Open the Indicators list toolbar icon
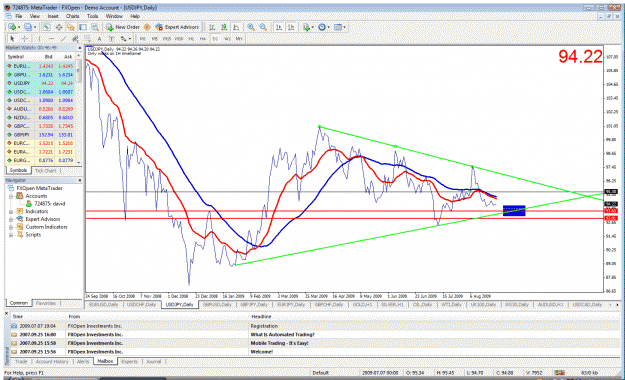This screenshot has height=380, width=625. pos(306,27)
